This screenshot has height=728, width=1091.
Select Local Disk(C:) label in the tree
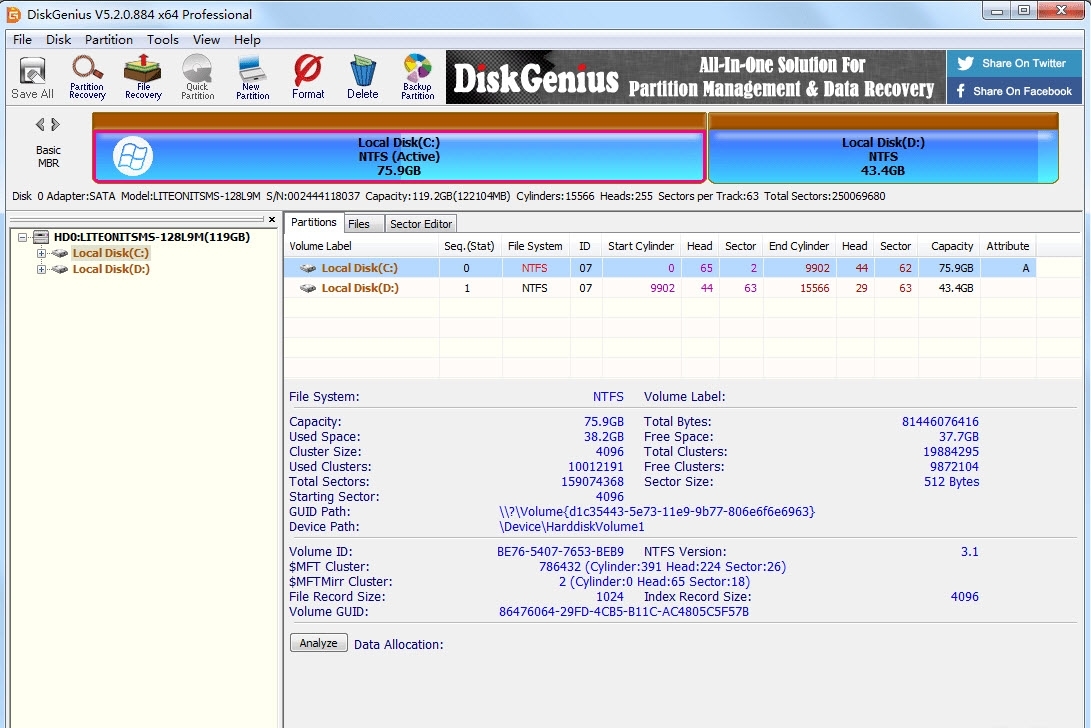coord(111,253)
